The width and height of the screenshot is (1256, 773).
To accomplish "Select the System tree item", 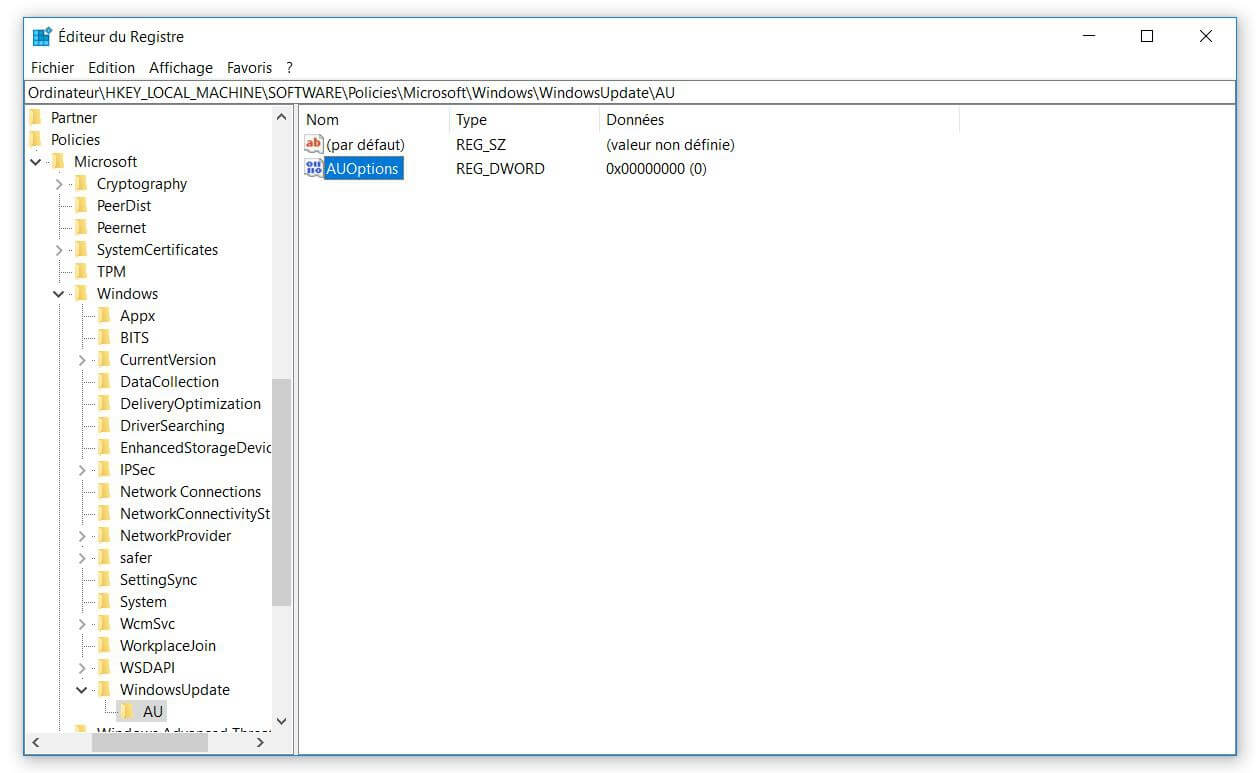I will point(143,601).
